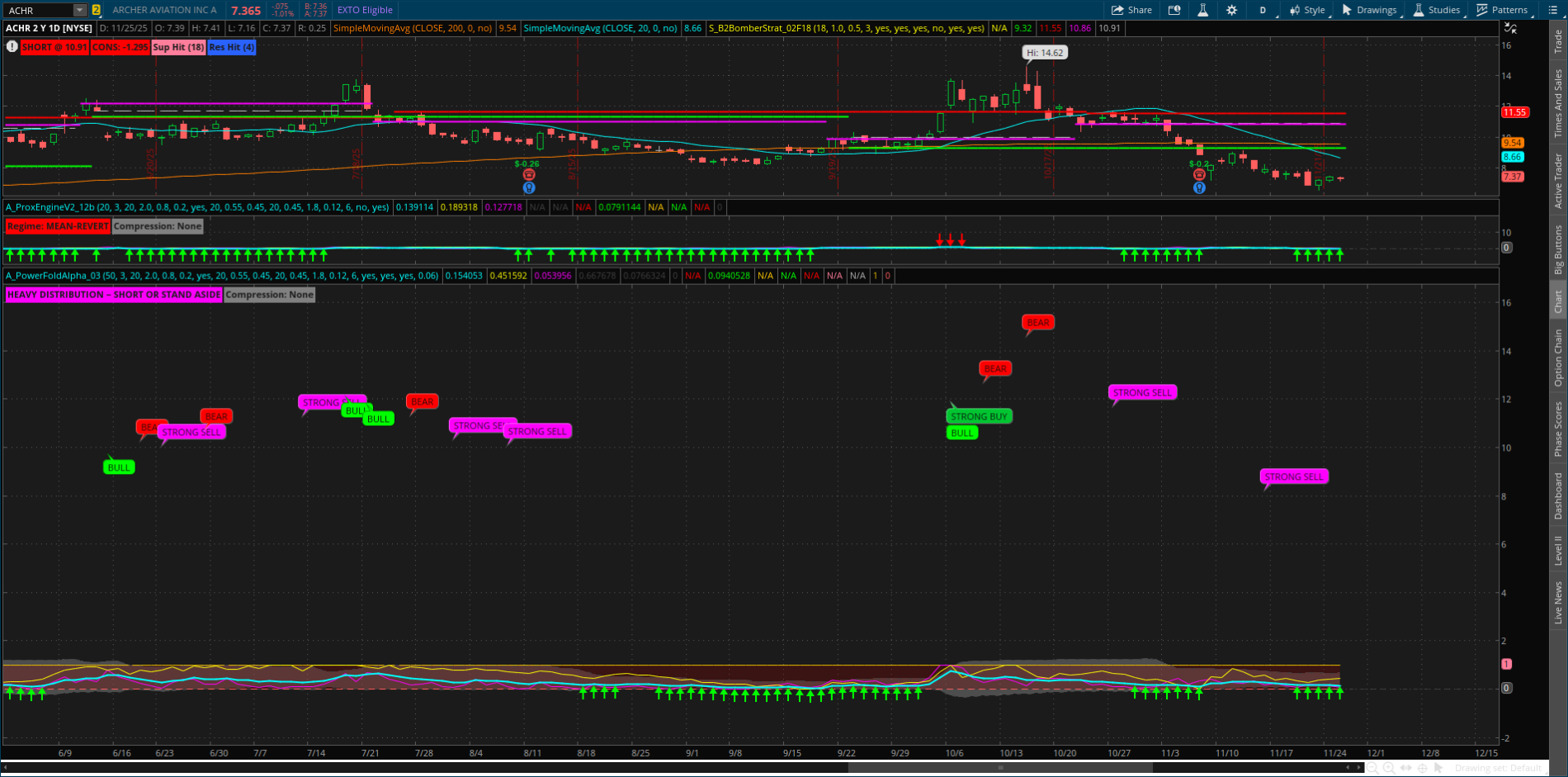This screenshot has width=1568, height=777.
Task: Click the horizontal chart scrollbar at bottom
Action: click(x=1000, y=768)
